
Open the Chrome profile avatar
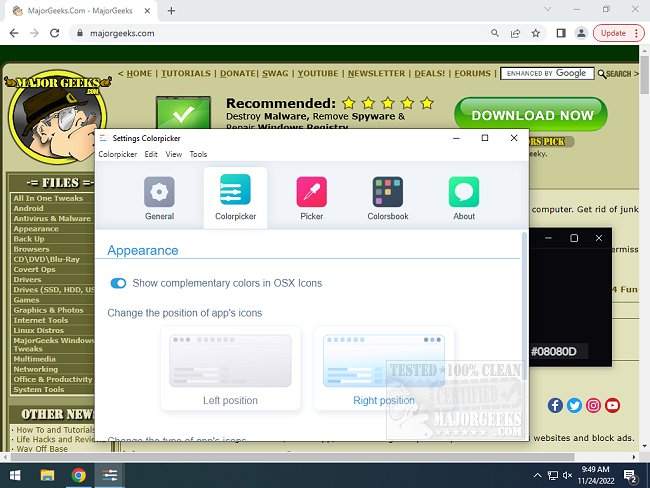point(581,33)
